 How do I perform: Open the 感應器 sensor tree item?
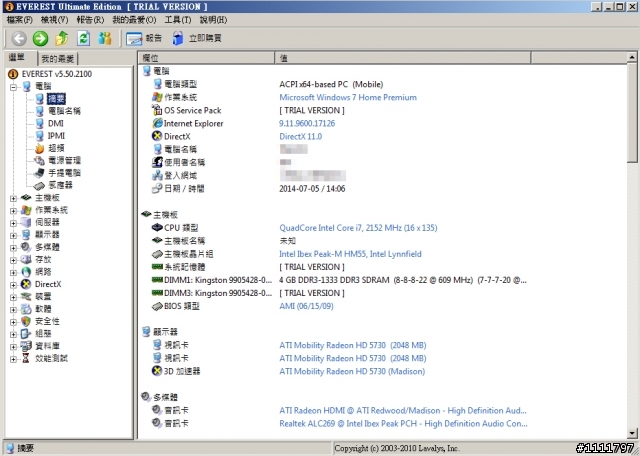tap(60, 185)
